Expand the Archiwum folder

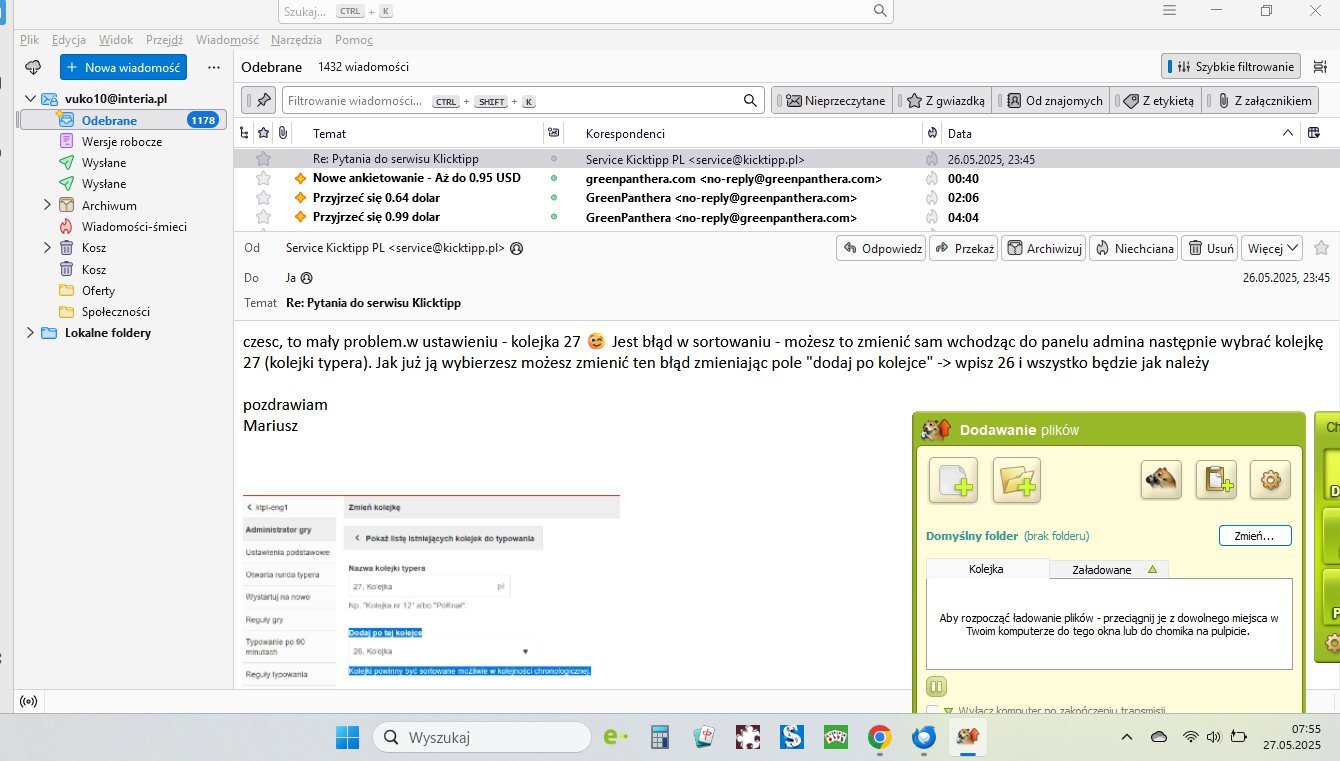click(47, 205)
